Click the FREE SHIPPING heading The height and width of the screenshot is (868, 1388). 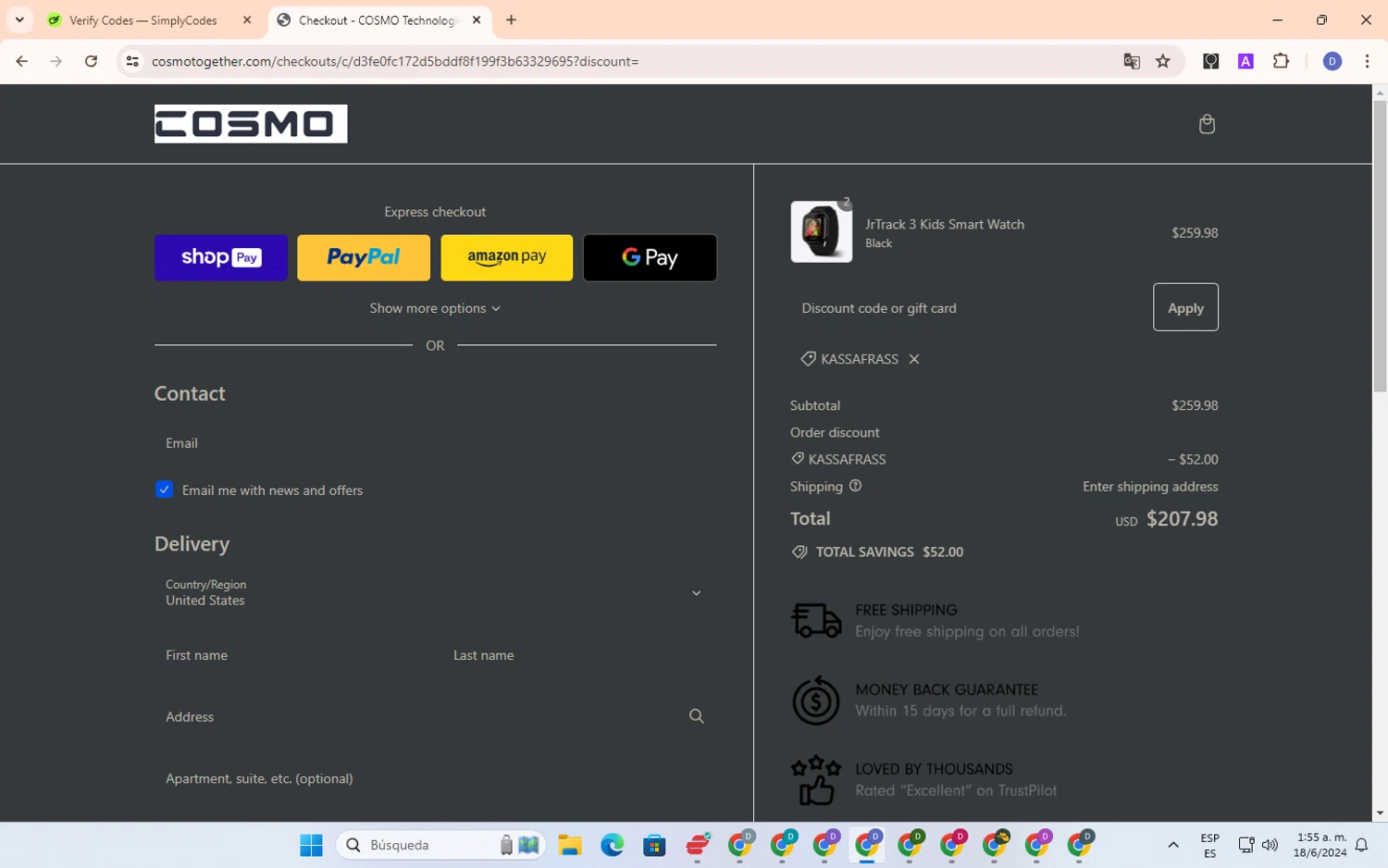point(906,610)
